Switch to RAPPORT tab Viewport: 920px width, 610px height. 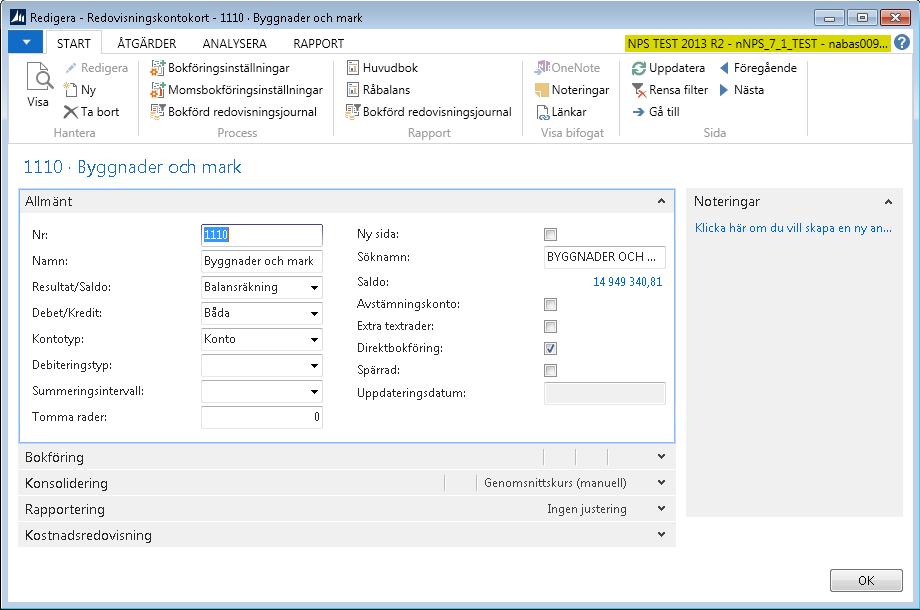[x=319, y=43]
